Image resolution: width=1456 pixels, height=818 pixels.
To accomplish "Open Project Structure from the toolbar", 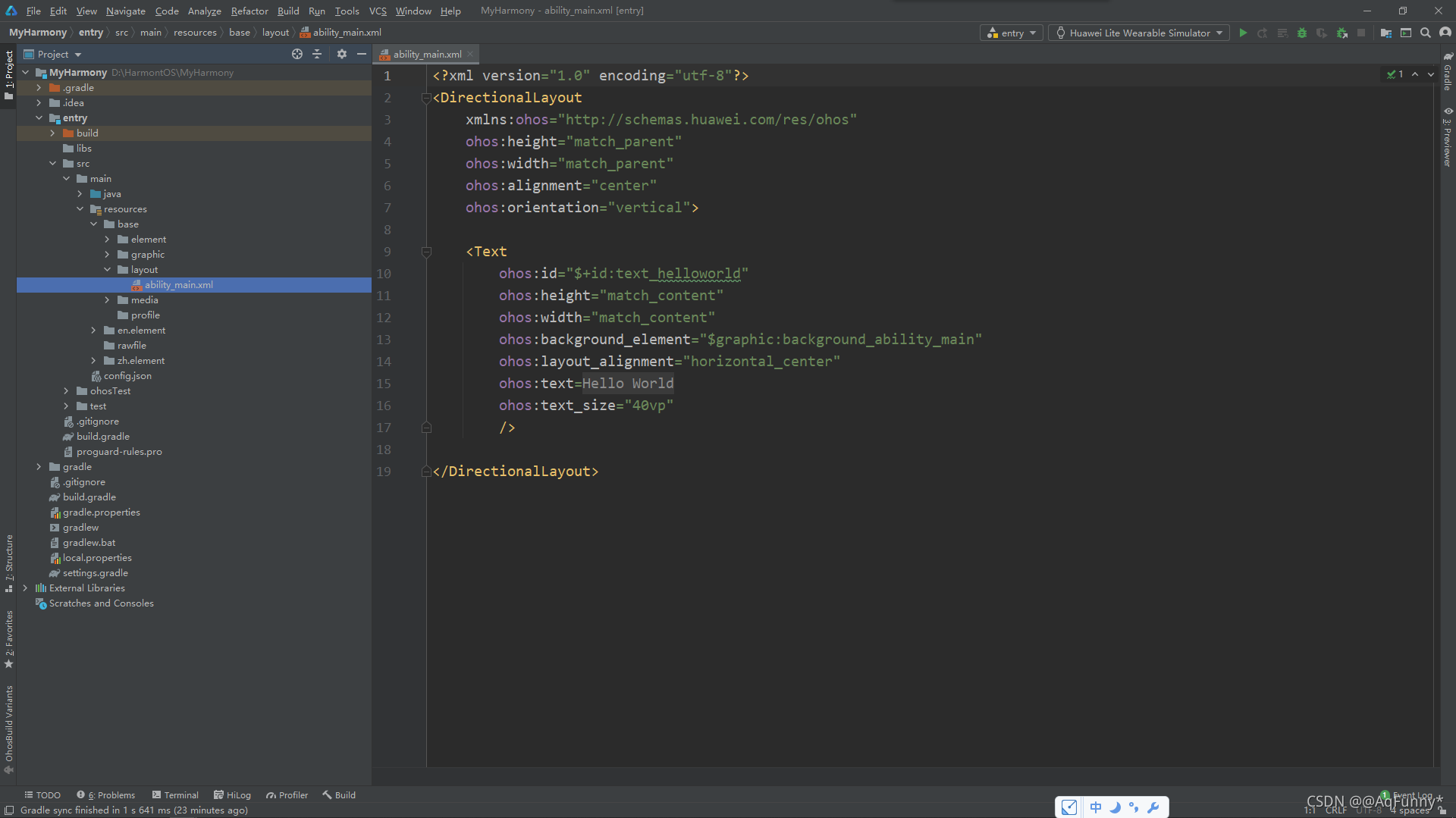I will coord(1385,33).
